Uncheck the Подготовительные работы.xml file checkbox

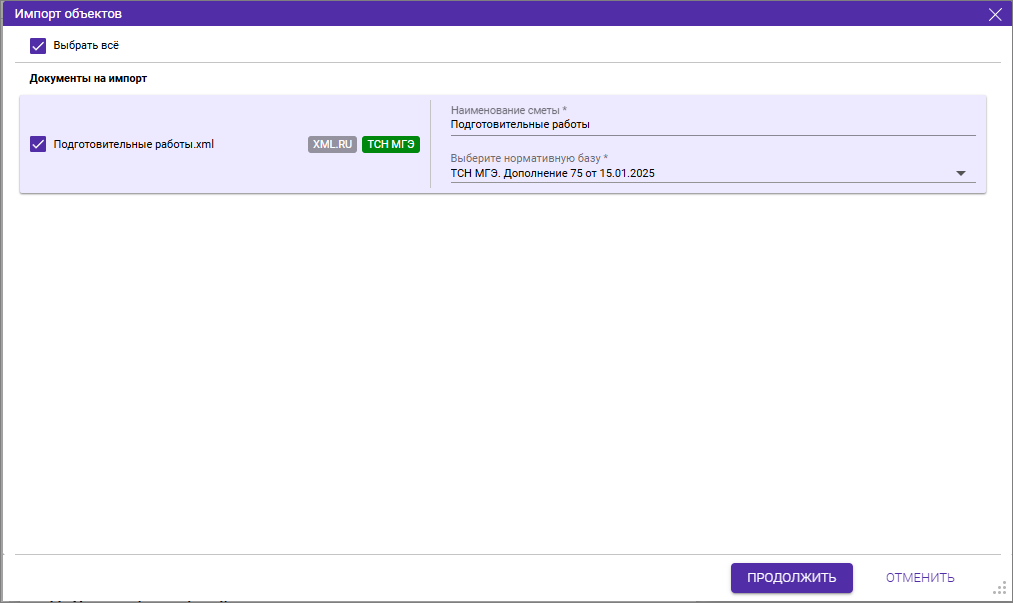[38, 144]
